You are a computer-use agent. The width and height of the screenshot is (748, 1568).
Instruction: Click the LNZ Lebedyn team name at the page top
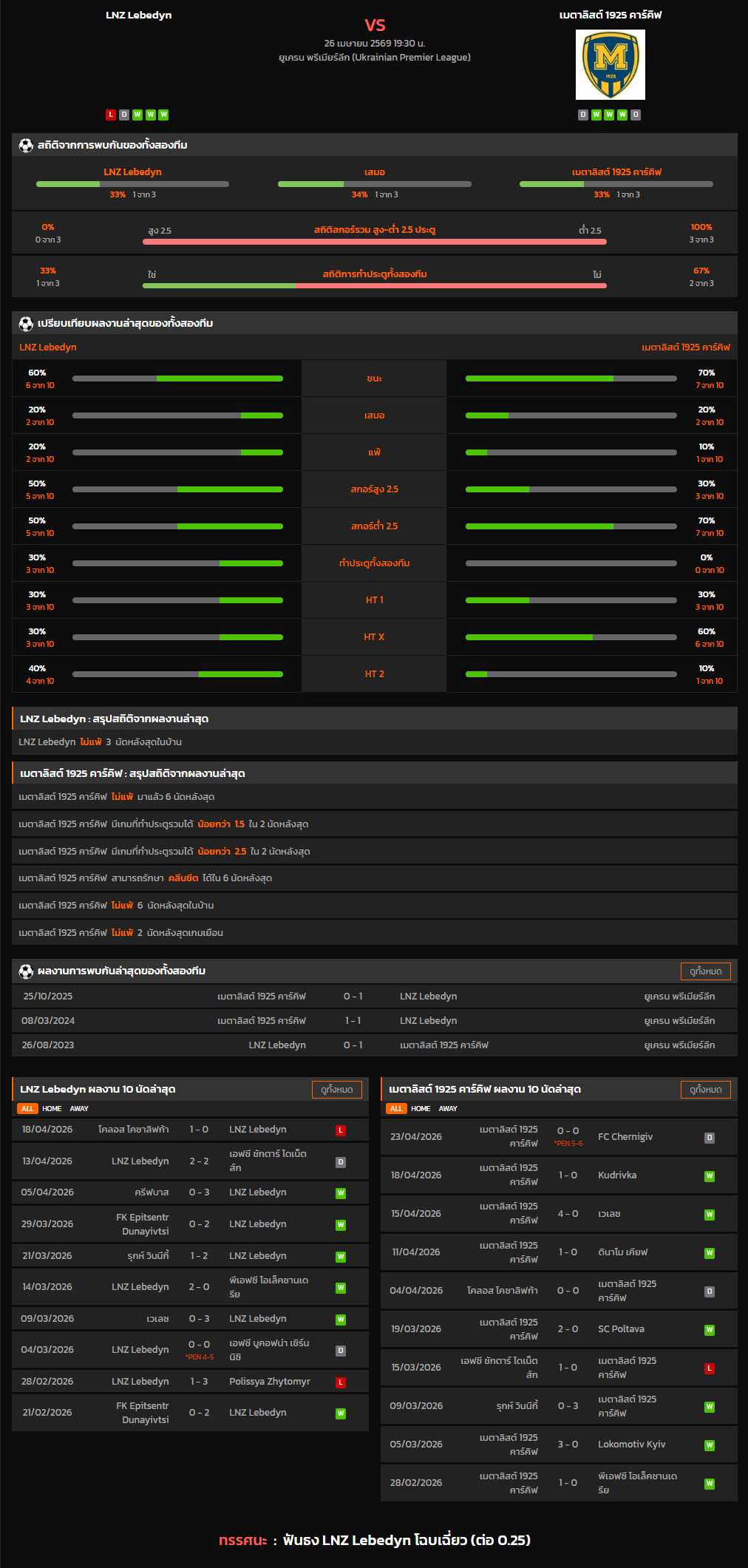(x=138, y=16)
